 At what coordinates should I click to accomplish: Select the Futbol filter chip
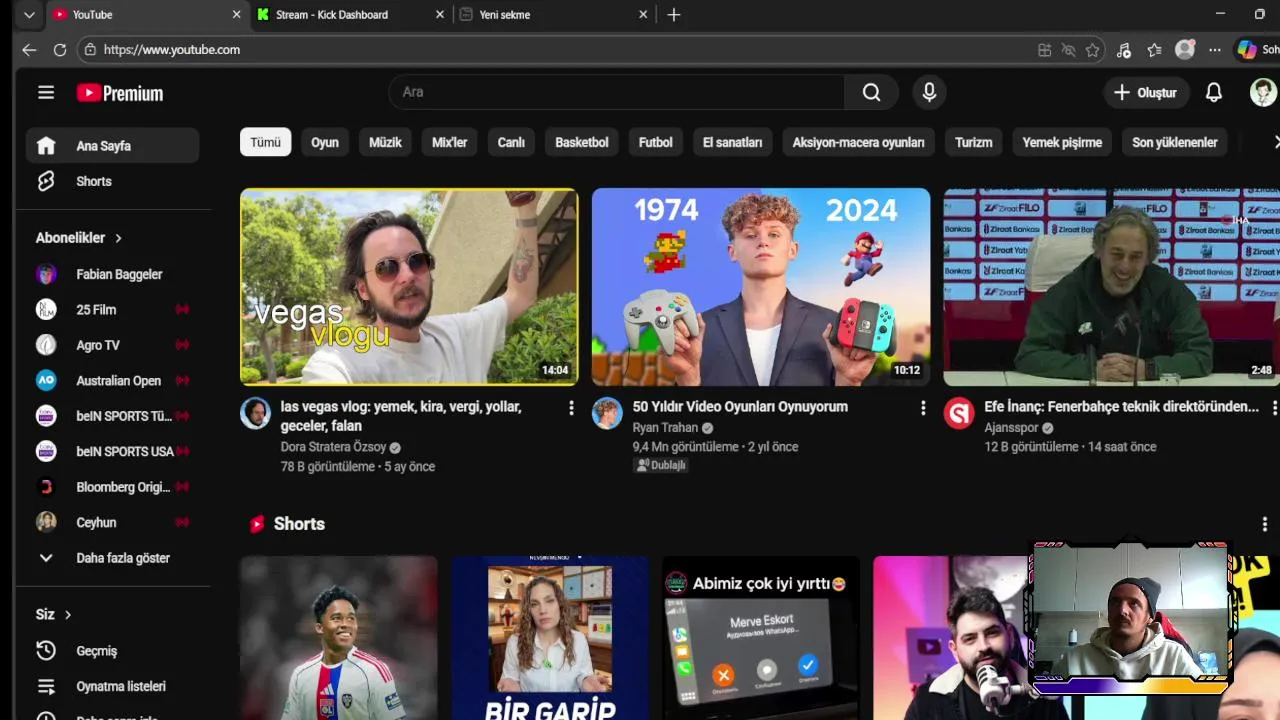point(656,142)
